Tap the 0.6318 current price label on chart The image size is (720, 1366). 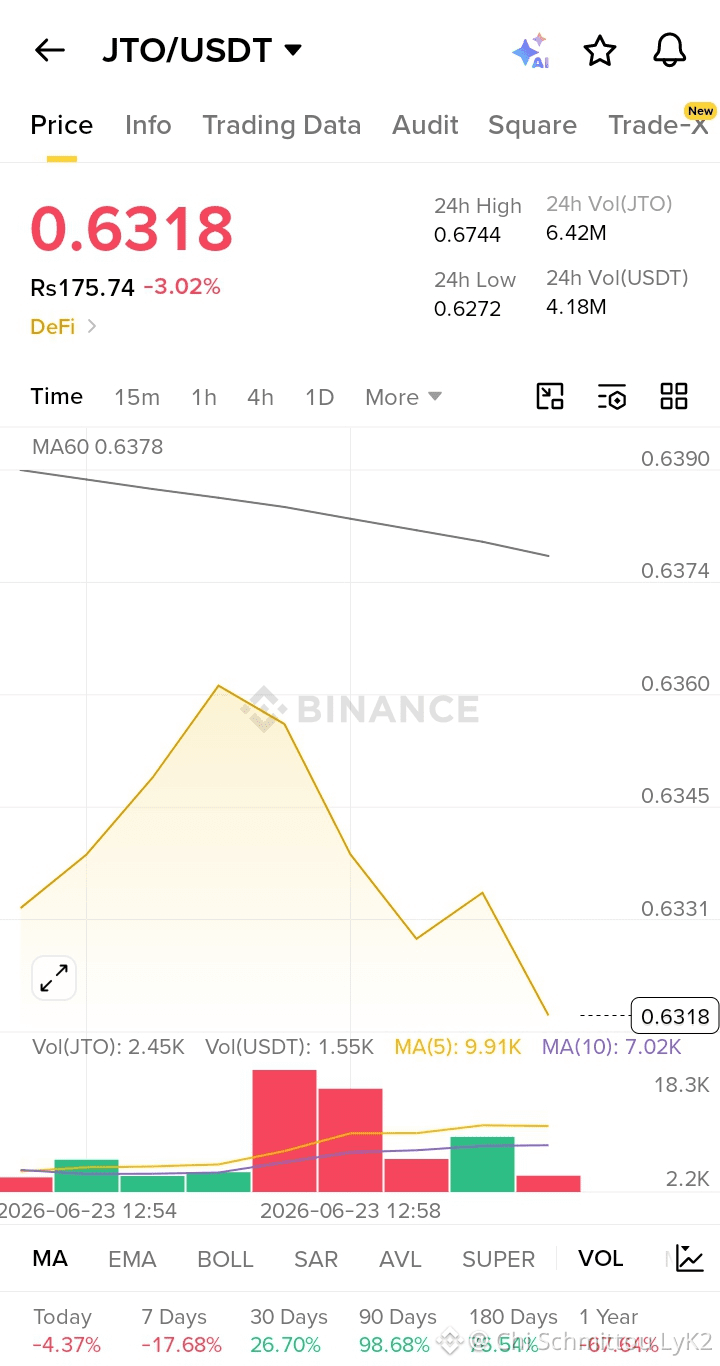click(x=675, y=1016)
